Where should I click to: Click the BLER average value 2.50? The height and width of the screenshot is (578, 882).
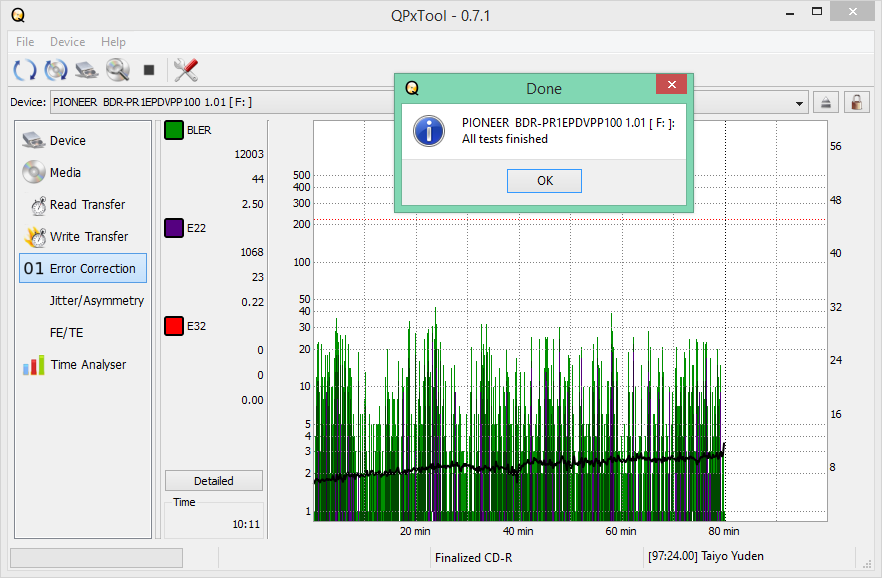pos(252,204)
